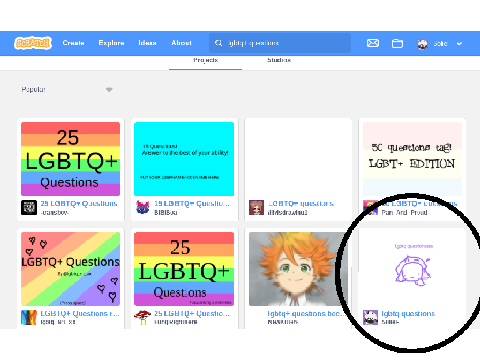Open the Create menu item

(x=73, y=43)
